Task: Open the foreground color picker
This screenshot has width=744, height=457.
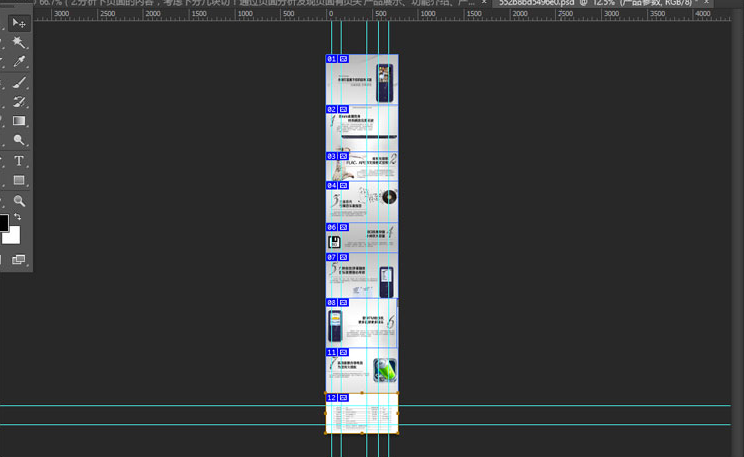Action: [3, 223]
